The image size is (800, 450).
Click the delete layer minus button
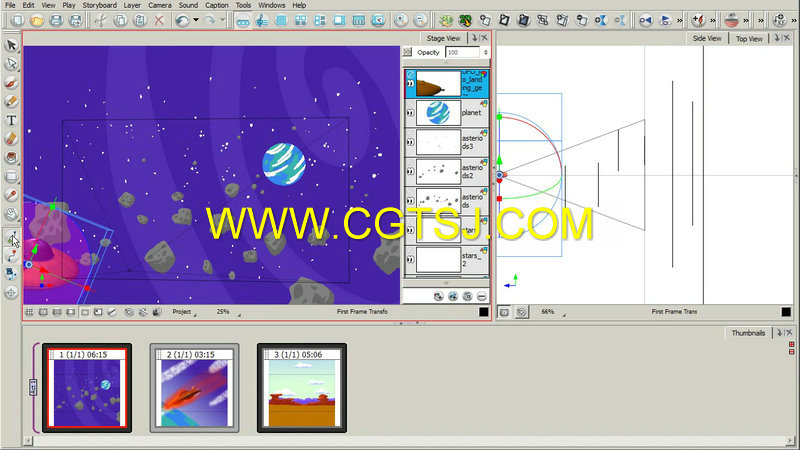click(482, 296)
